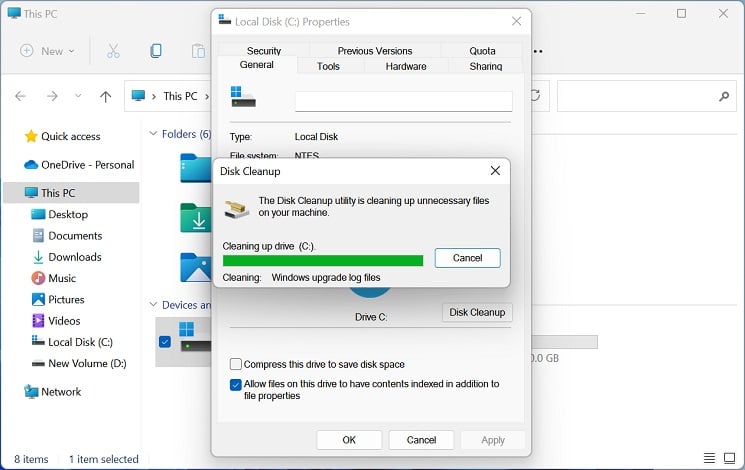Click the search magnifier icon
Screen dimensions: 745x470
coord(724,96)
